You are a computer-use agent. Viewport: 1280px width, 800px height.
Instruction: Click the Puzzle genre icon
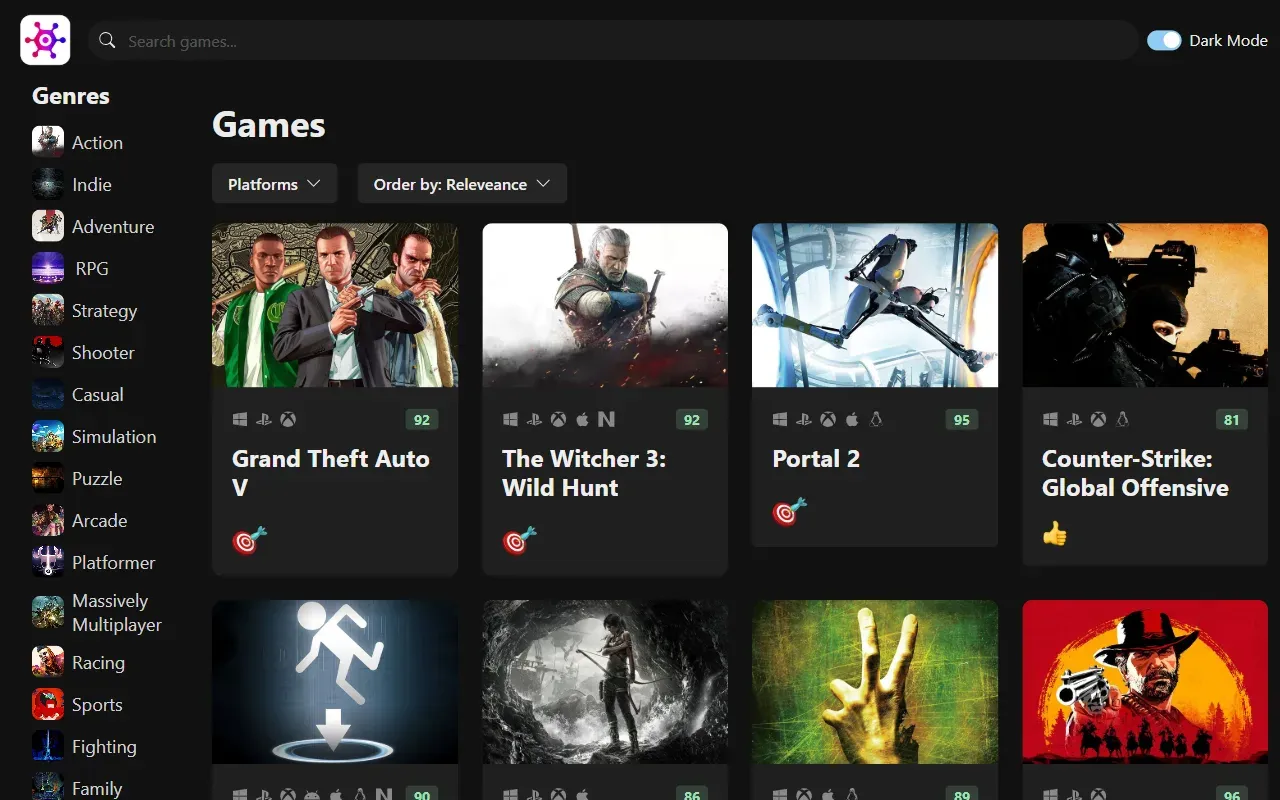click(48, 478)
